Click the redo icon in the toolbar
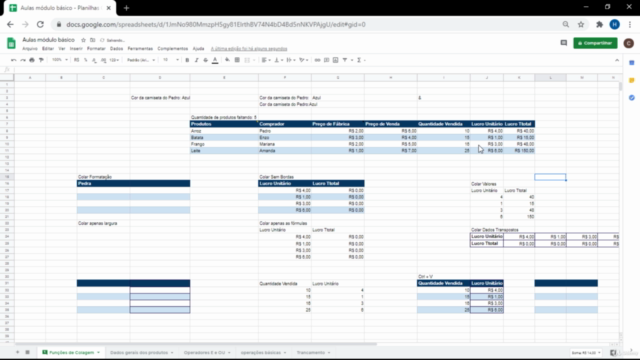Viewport: 640px width, 360px height. point(23,60)
